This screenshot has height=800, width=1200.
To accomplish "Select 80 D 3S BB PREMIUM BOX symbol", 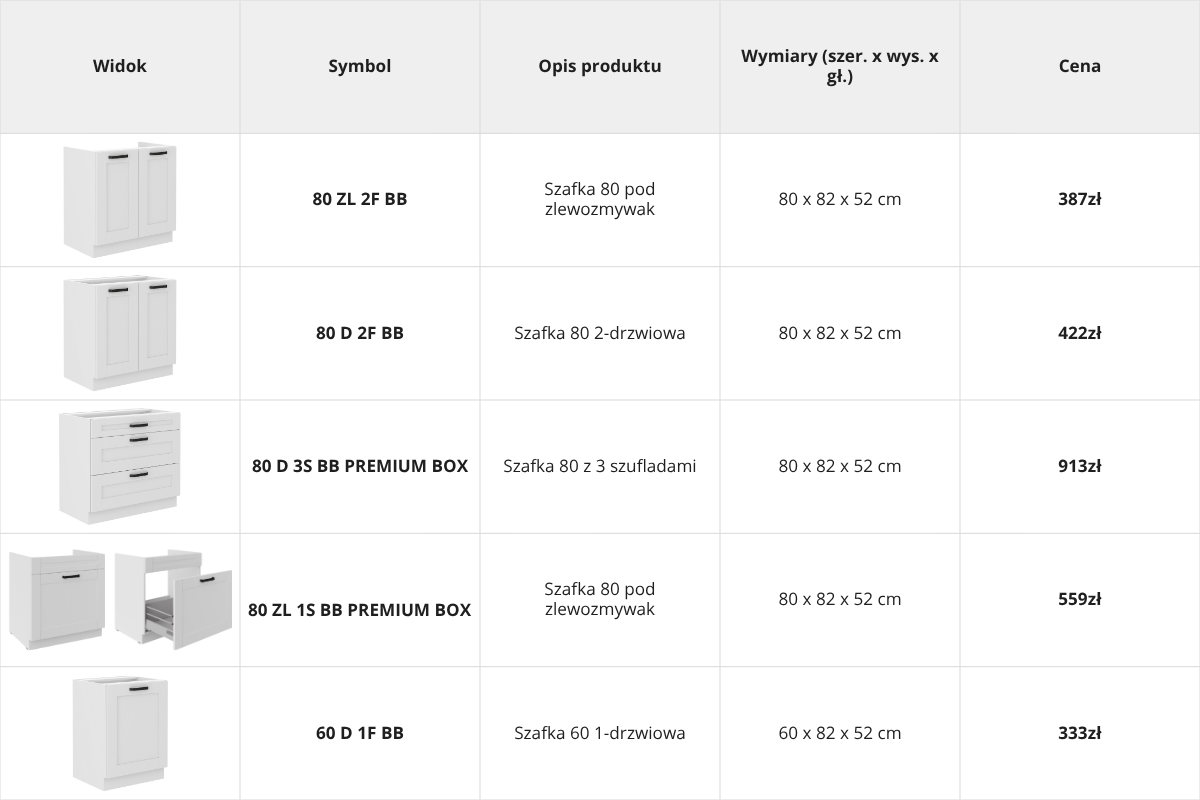I will tap(360, 466).
